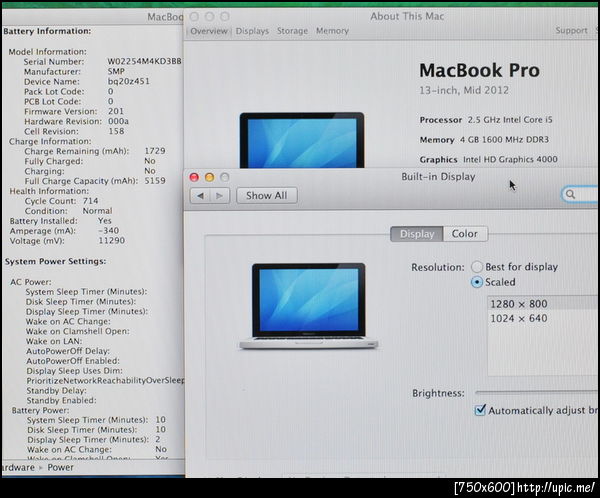Select Amperage value -340

[x=109, y=231]
